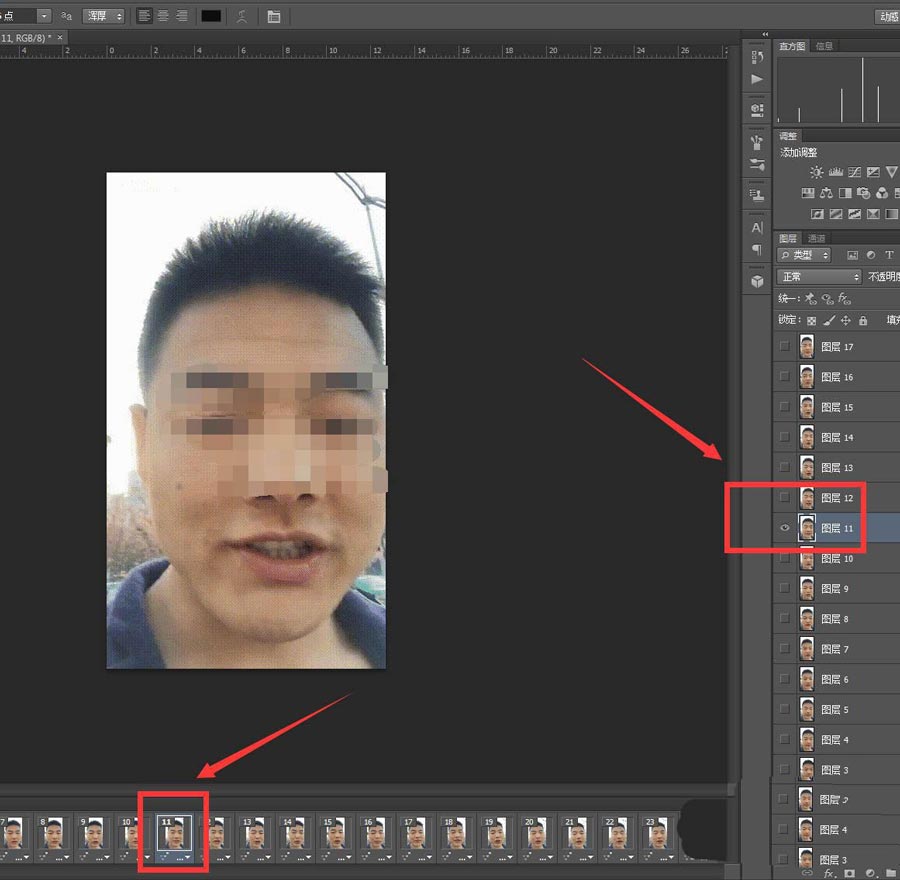Click the black text color swatch
The image size is (900, 880).
point(211,16)
